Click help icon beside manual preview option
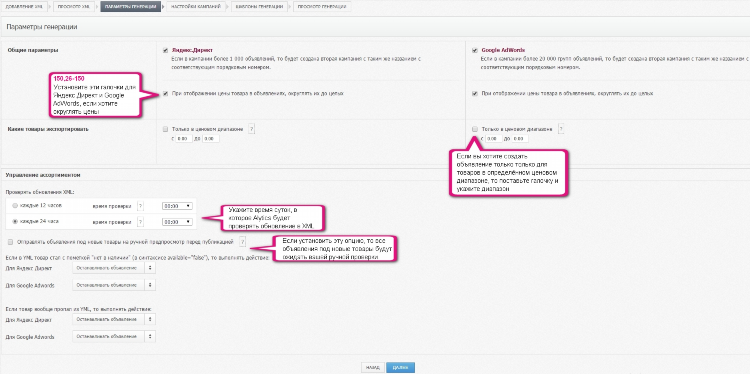This screenshot has width=750, height=374. tap(243, 242)
